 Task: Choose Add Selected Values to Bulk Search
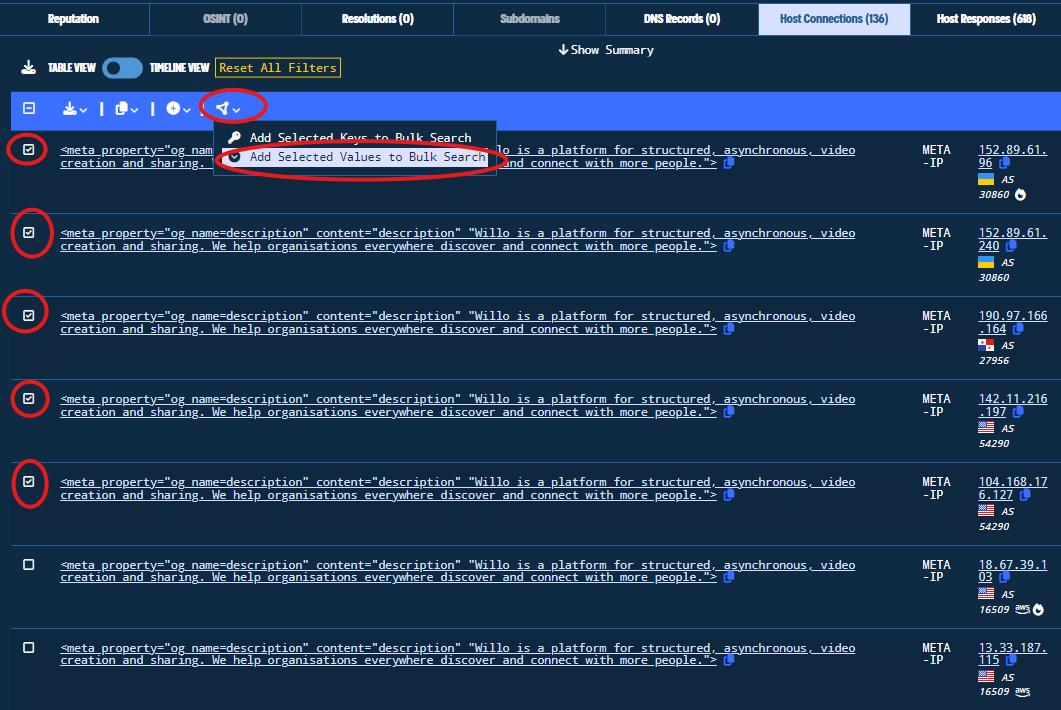[355, 157]
